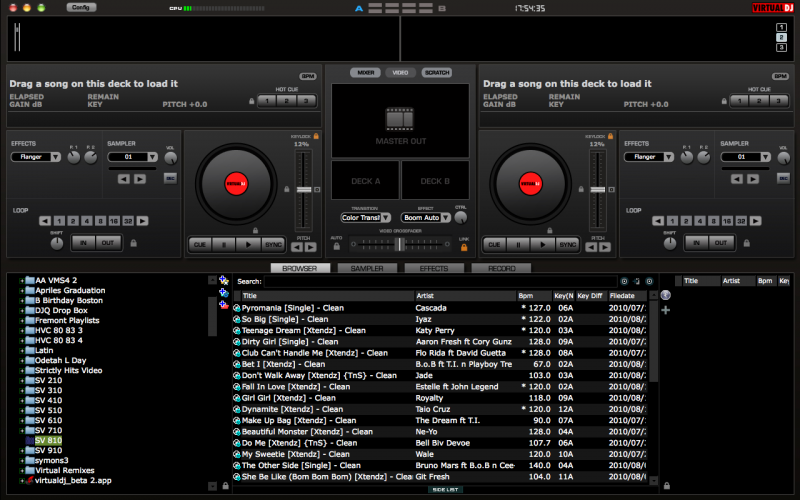Image resolution: width=800 pixels, height=500 pixels.
Task: Click left deck hot cue 1
Action: click(x=267, y=101)
